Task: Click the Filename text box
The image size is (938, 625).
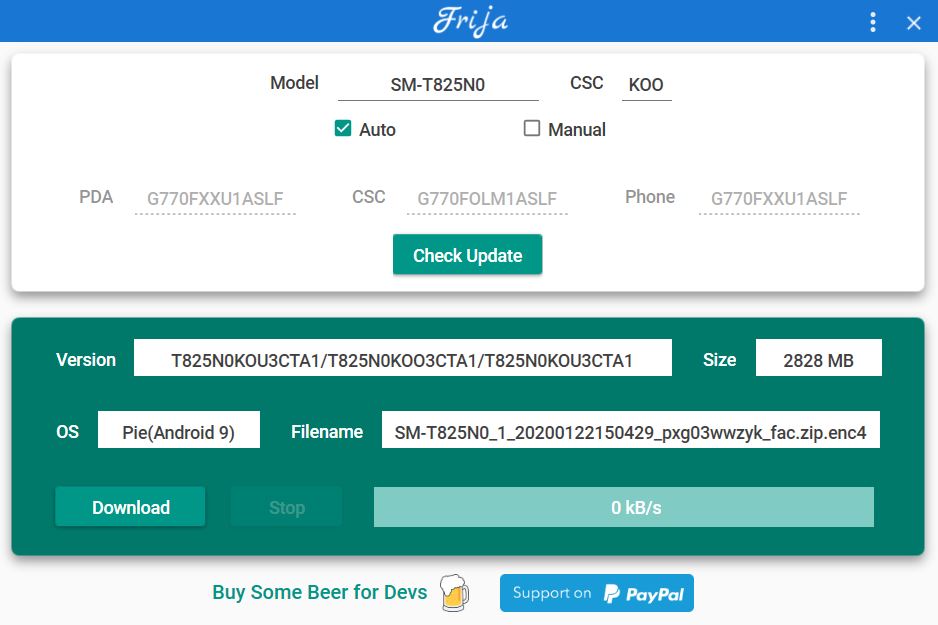Action: click(x=630, y=432)
